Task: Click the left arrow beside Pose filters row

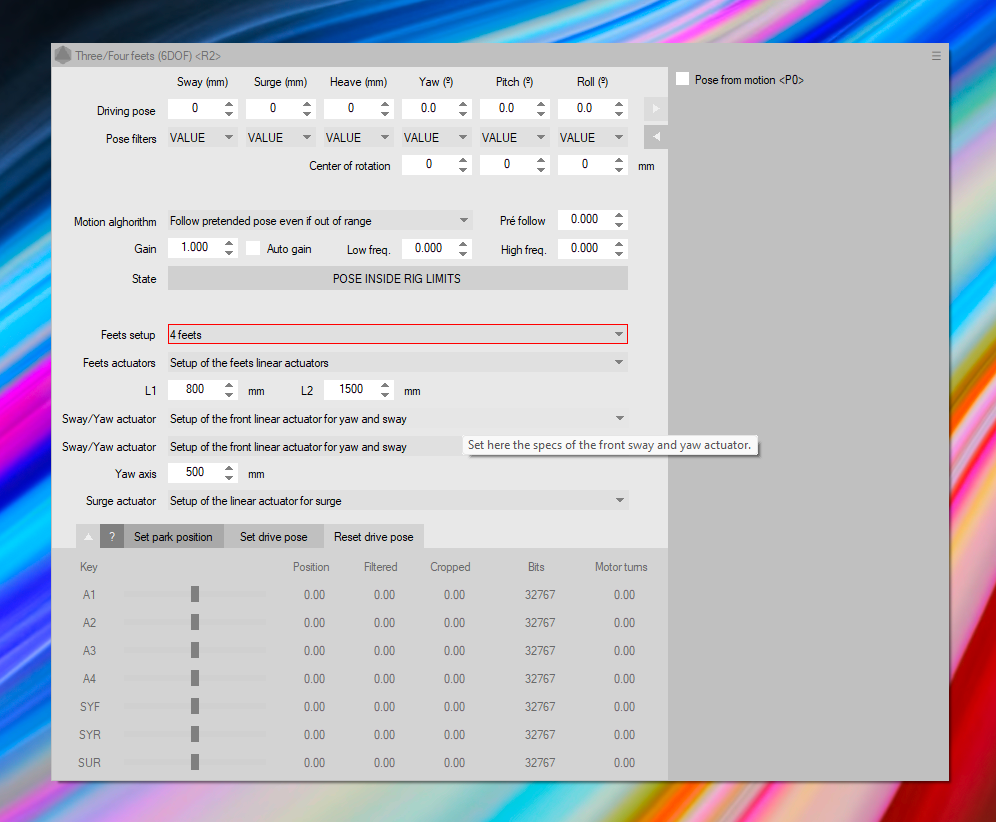Action: pyautogui.click(x=656, y=137)
